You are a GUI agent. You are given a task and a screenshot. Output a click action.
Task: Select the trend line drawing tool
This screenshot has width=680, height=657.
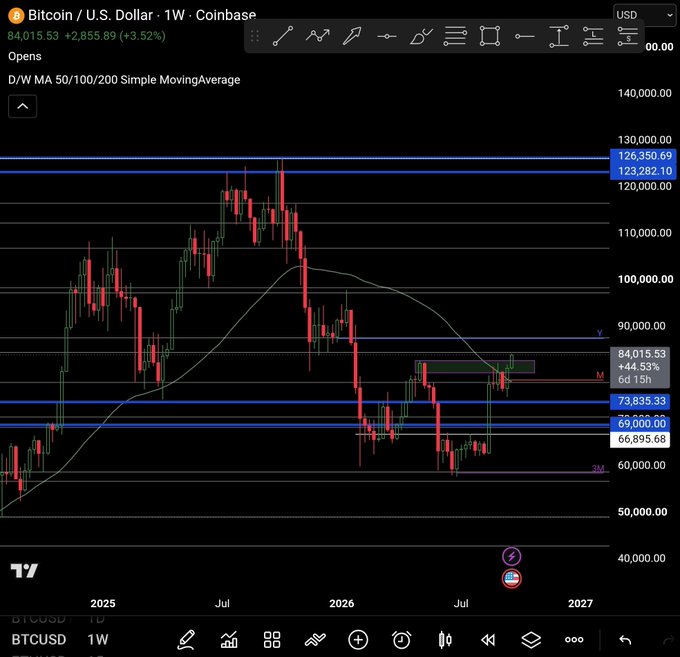[x=283, y=36]
